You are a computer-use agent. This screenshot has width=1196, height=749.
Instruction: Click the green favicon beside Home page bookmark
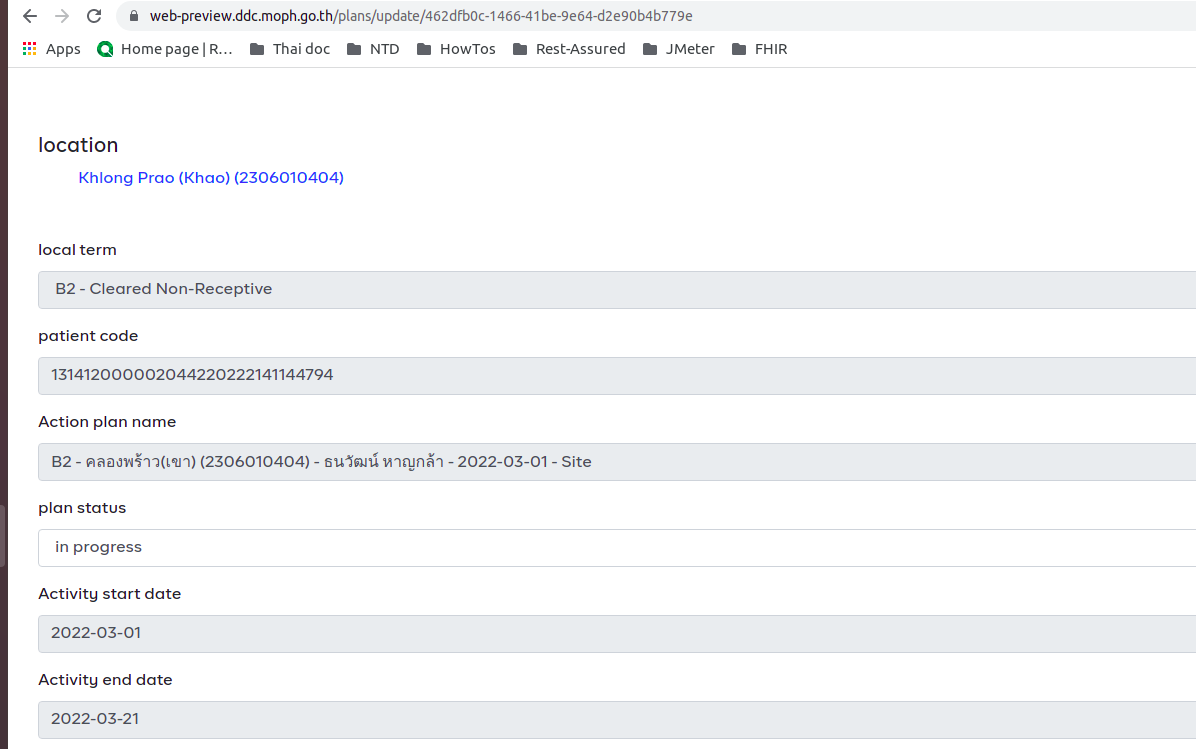pyautogui.click(x=105, y=48)
